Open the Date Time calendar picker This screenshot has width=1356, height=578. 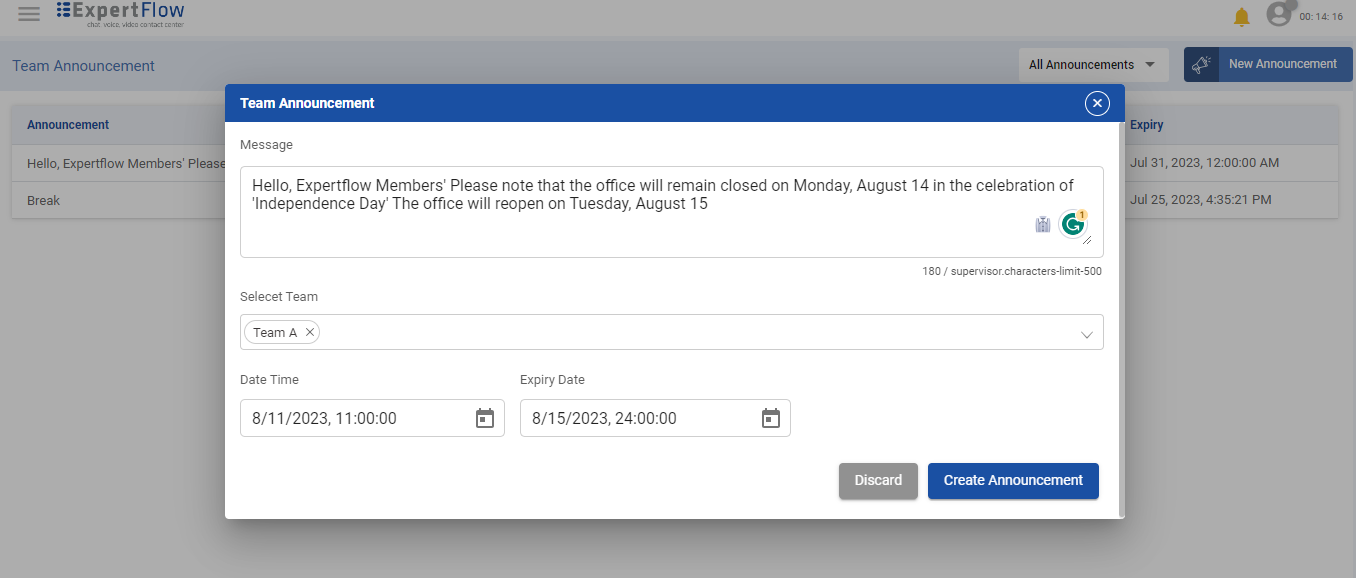(x=484, y=418)
